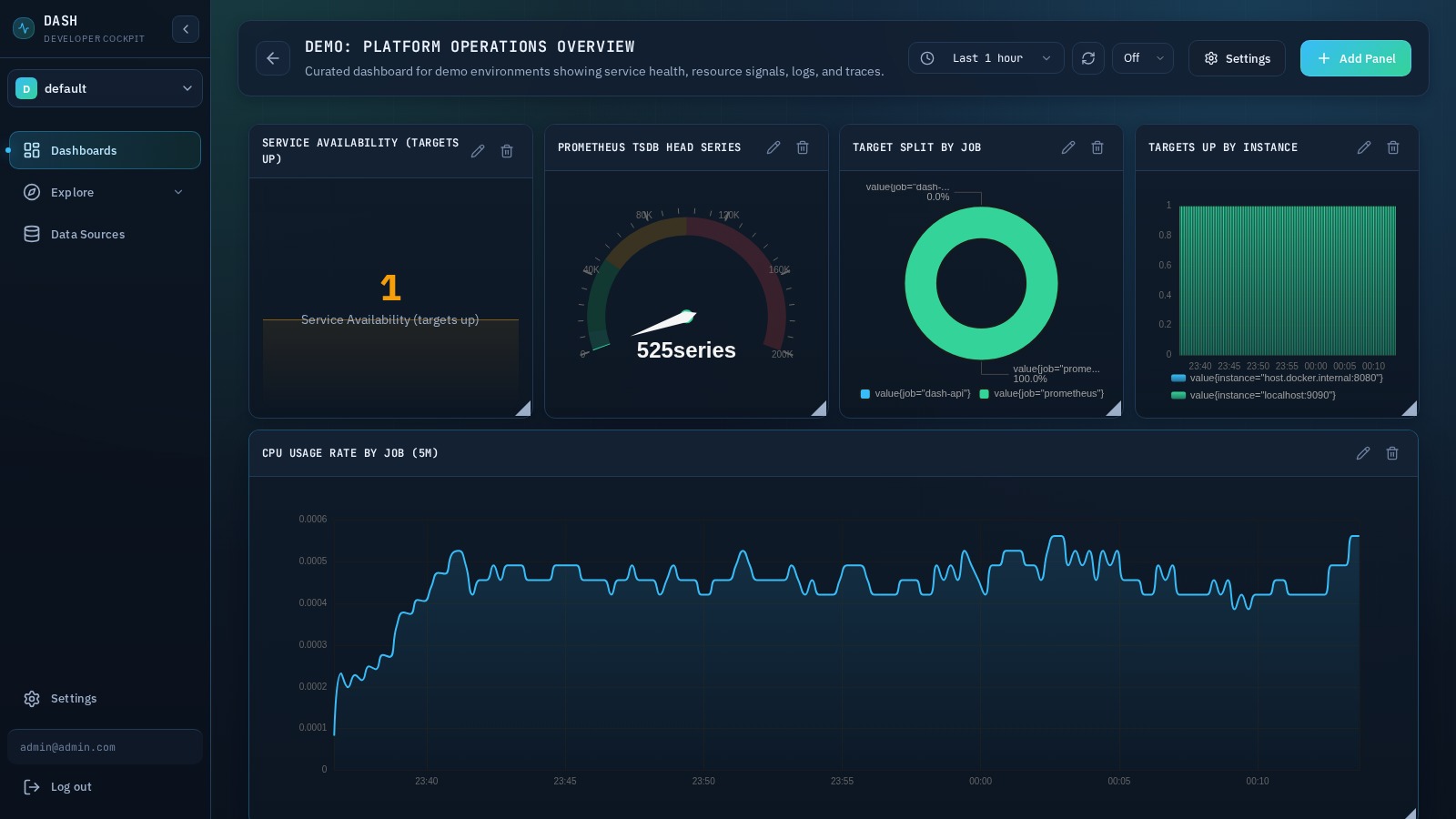Expand the default workspace selector
Viewport: 1456px width, 819px height.
(x=105, y=88)
